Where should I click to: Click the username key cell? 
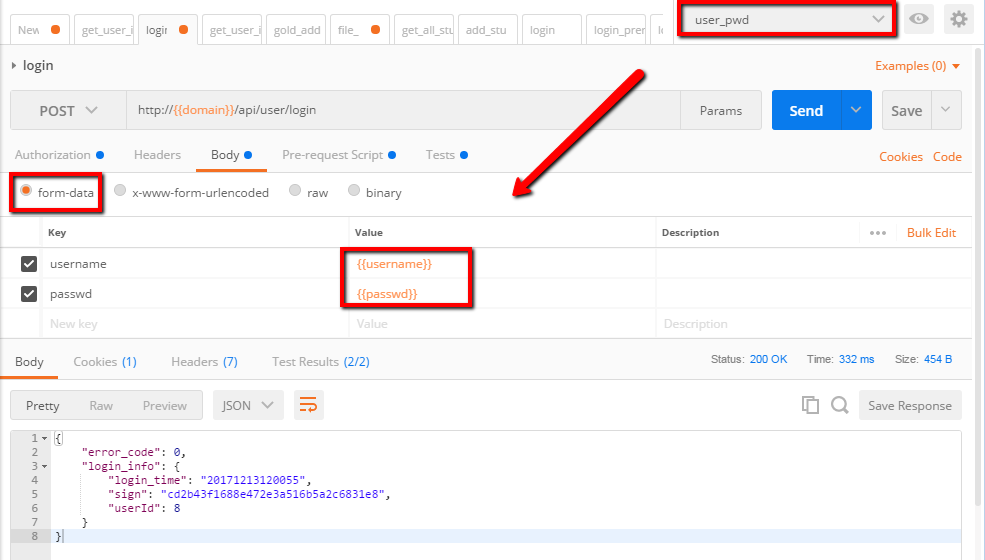click(x=195, y=264)
